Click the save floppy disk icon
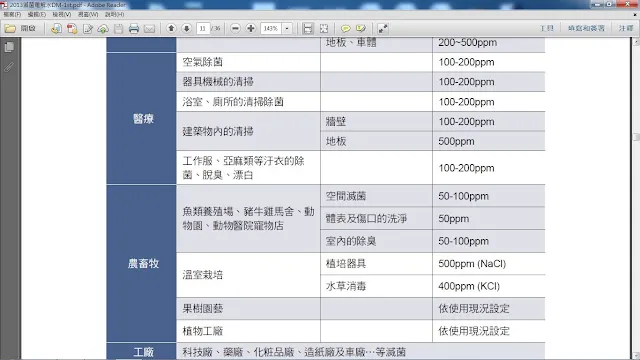Image resolution: width=640 pixels, height=360 pixels. click(x=118, y=28)
